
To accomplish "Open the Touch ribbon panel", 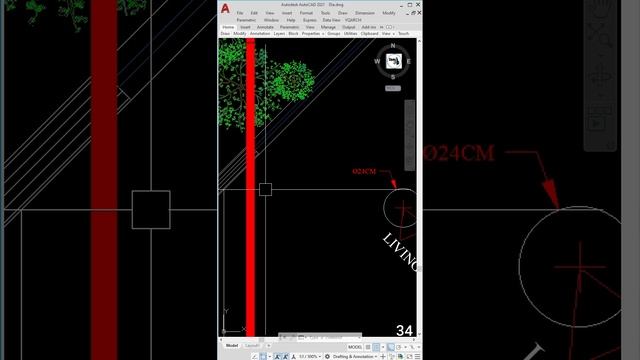I will pos(404,33).
